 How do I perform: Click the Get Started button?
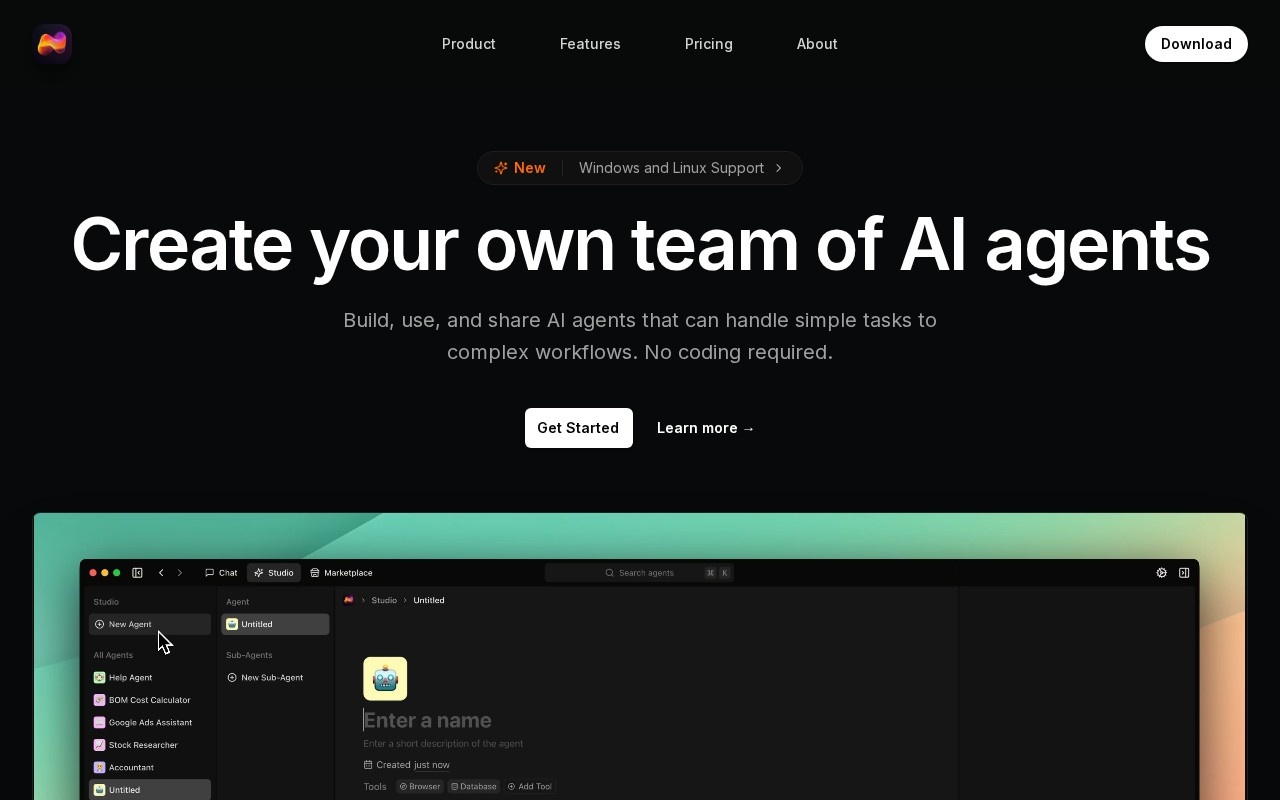[579, 428]
